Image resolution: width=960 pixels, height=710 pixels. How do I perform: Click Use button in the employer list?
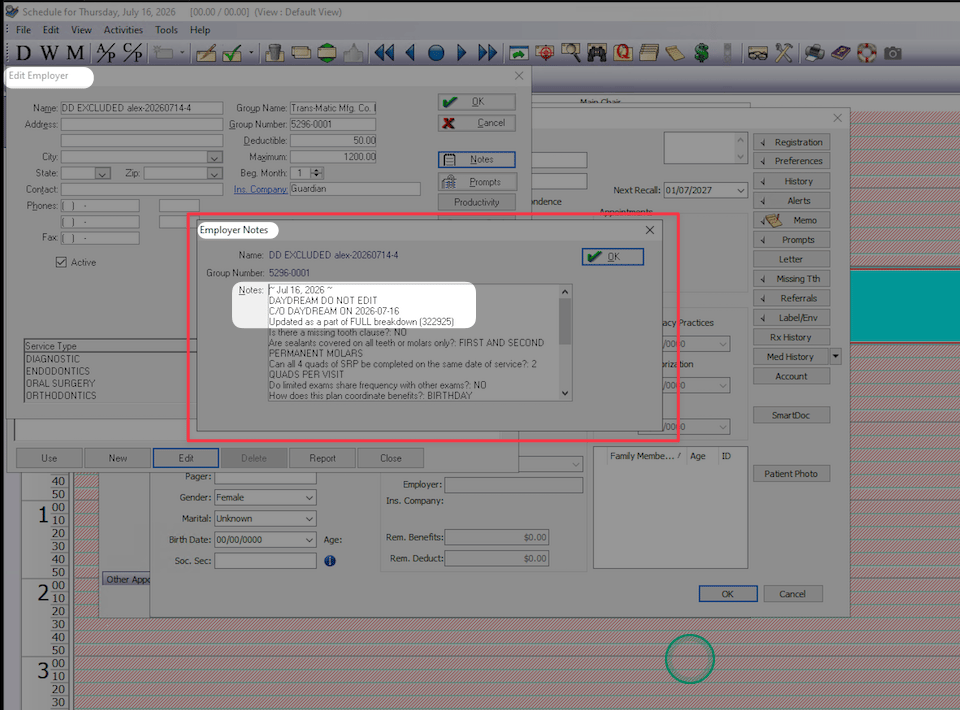(49, 458)
